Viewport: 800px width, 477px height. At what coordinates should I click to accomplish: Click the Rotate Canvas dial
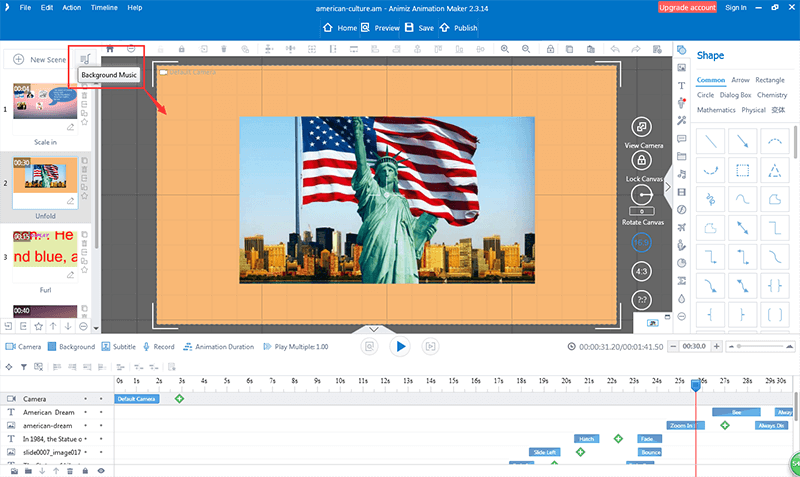tap(642, 195)
